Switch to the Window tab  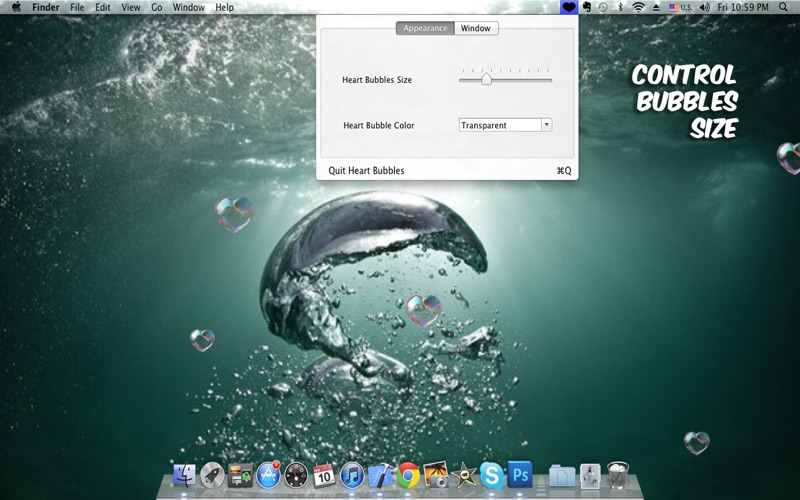pos(476,28)
